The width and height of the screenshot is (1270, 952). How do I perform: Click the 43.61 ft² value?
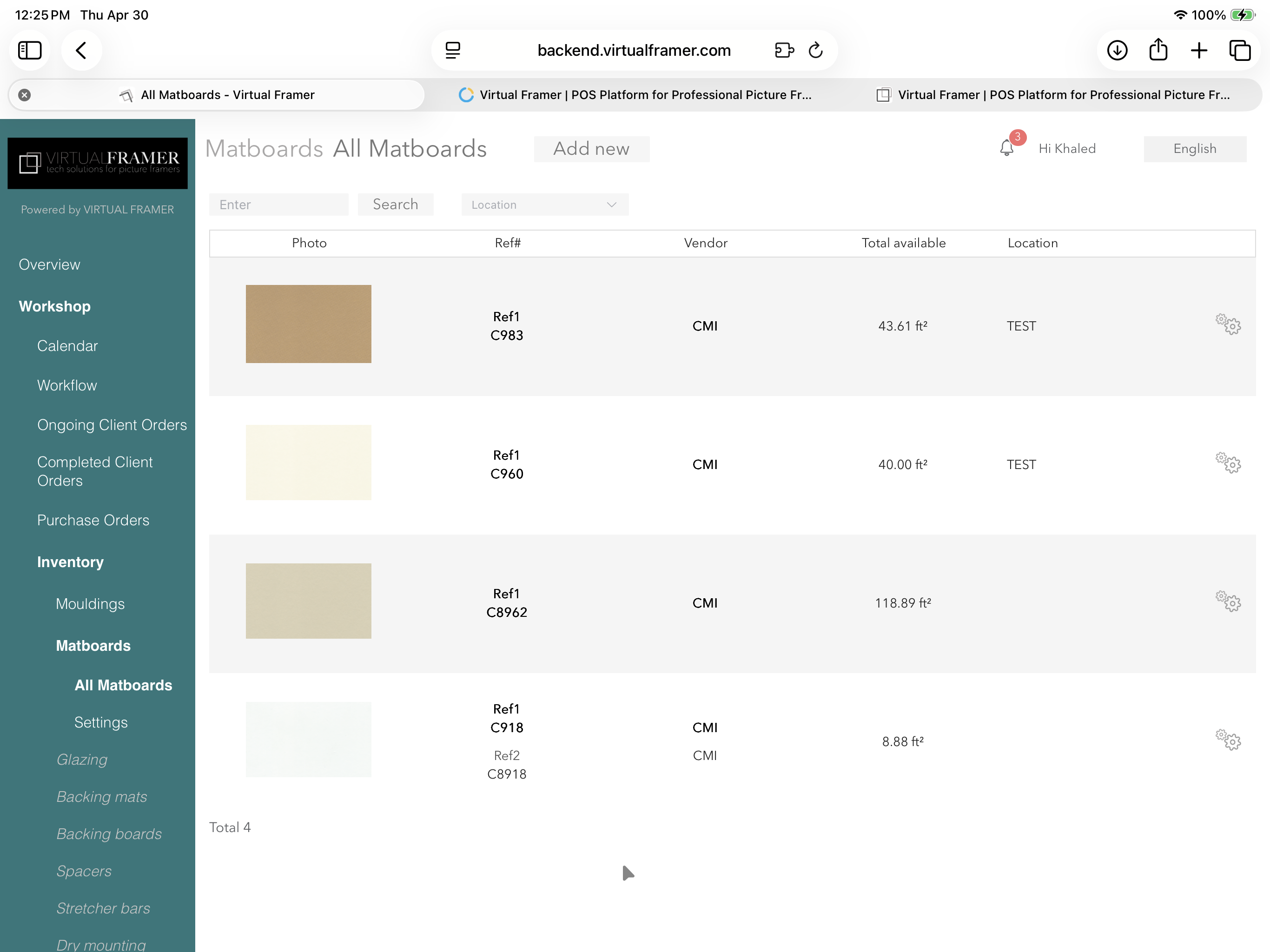click(x=903, y=326)
